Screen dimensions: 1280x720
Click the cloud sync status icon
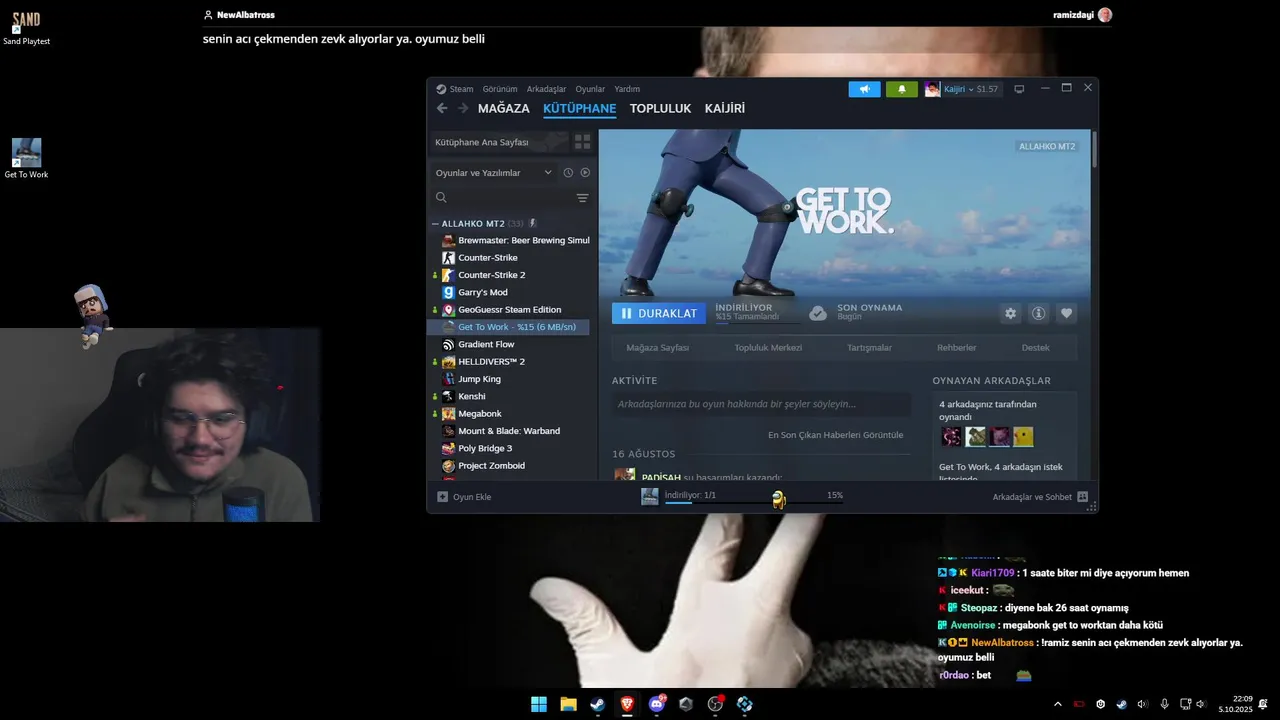[818, 313]
